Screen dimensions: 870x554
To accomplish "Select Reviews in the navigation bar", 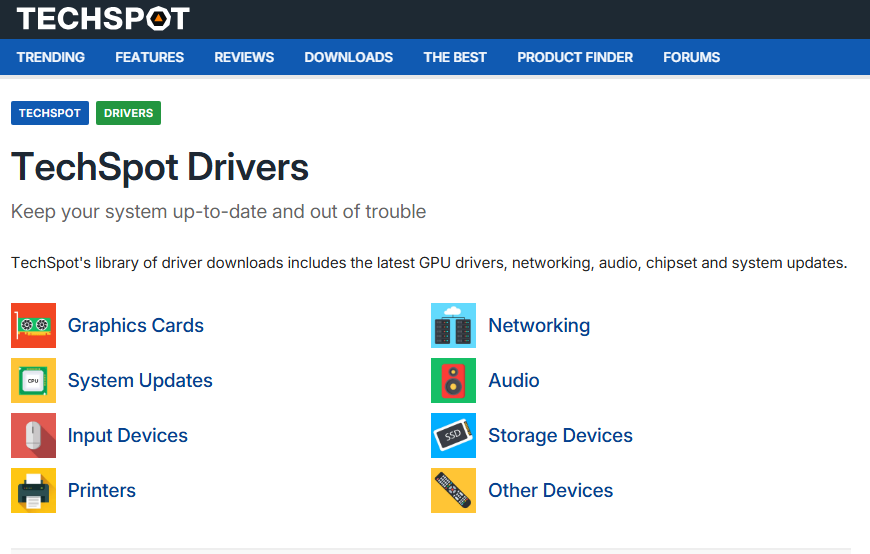I will (244, 57).
